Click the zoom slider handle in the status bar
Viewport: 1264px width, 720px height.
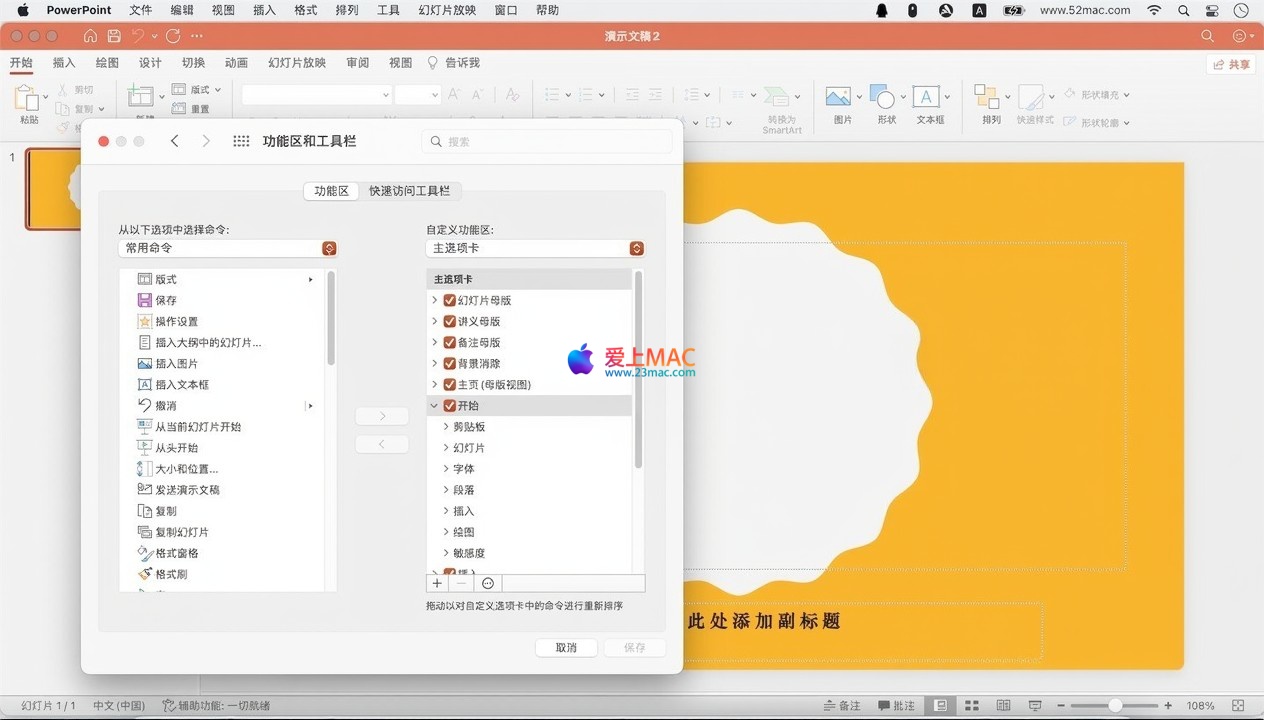[1115, 706]
